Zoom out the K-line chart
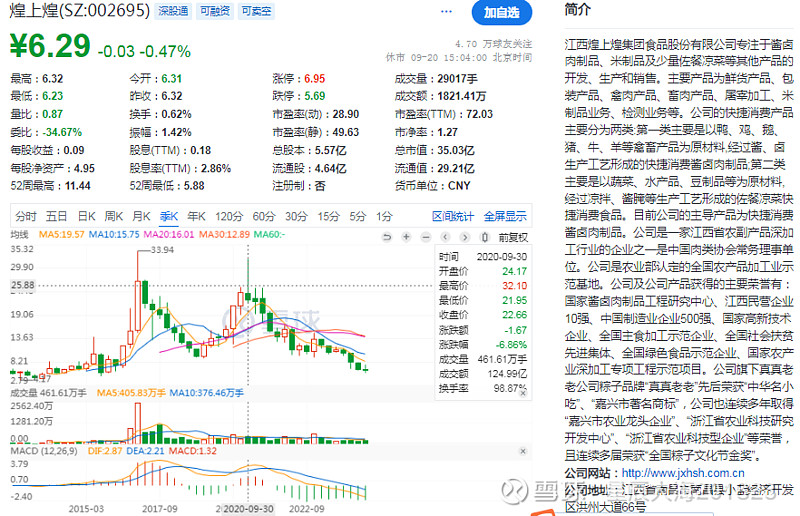The width and height of the screenshot is (800, 516). tap(426, 237)
